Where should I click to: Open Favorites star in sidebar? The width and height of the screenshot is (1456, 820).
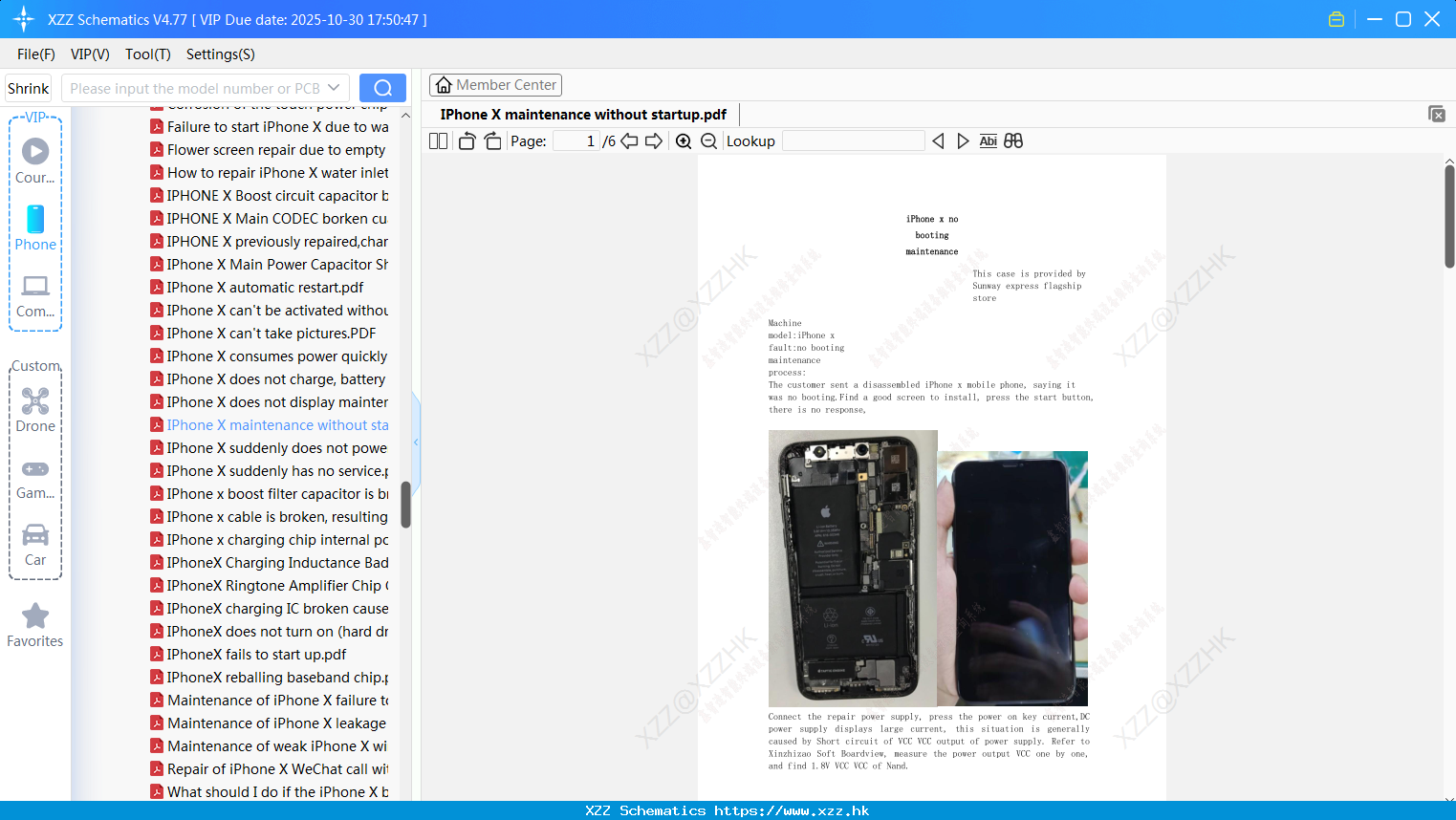[35, 625]
